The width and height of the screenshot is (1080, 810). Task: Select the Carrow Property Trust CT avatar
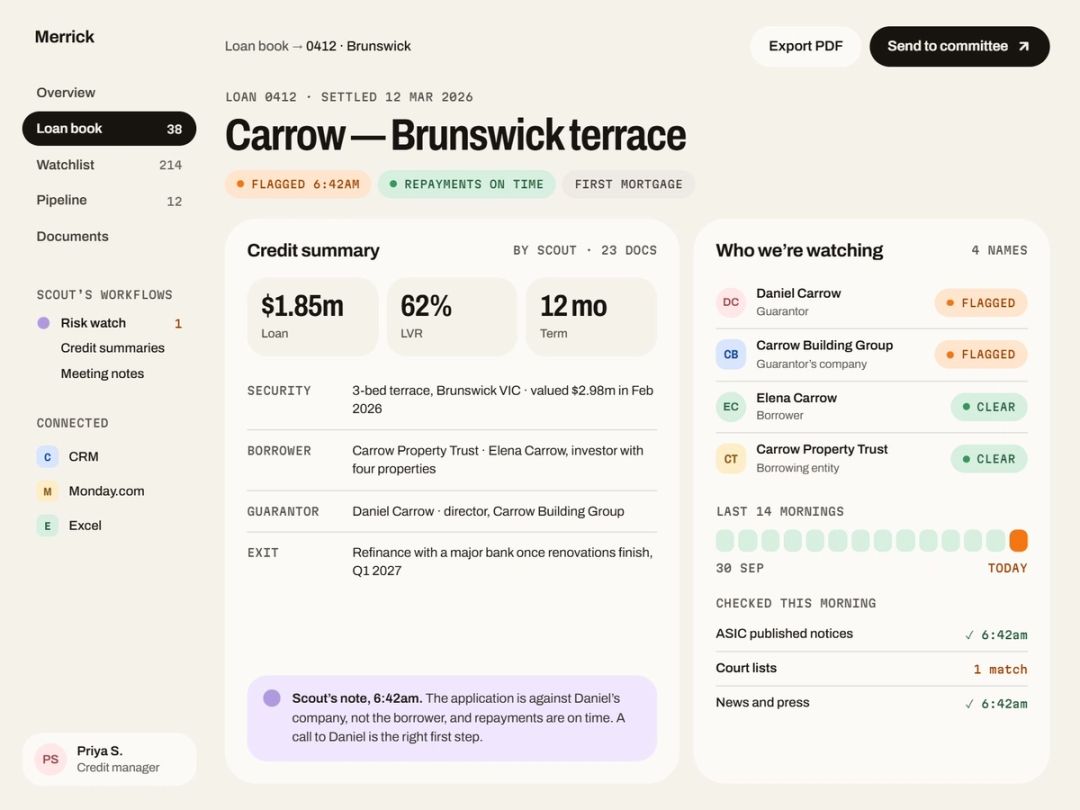tap(731, 459)
